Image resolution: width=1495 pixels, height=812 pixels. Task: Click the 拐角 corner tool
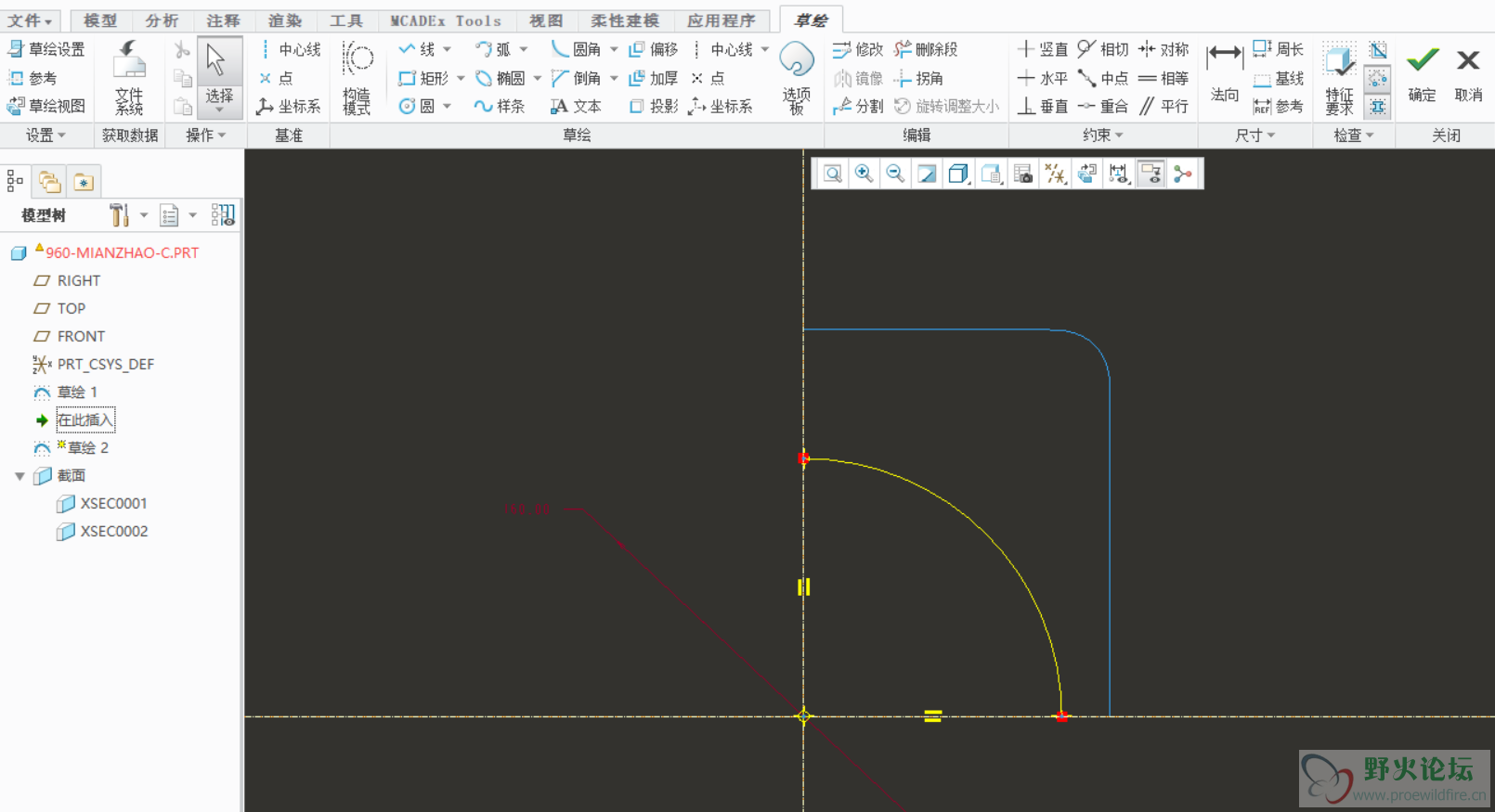pyautogui.click(x=918, y=78)
